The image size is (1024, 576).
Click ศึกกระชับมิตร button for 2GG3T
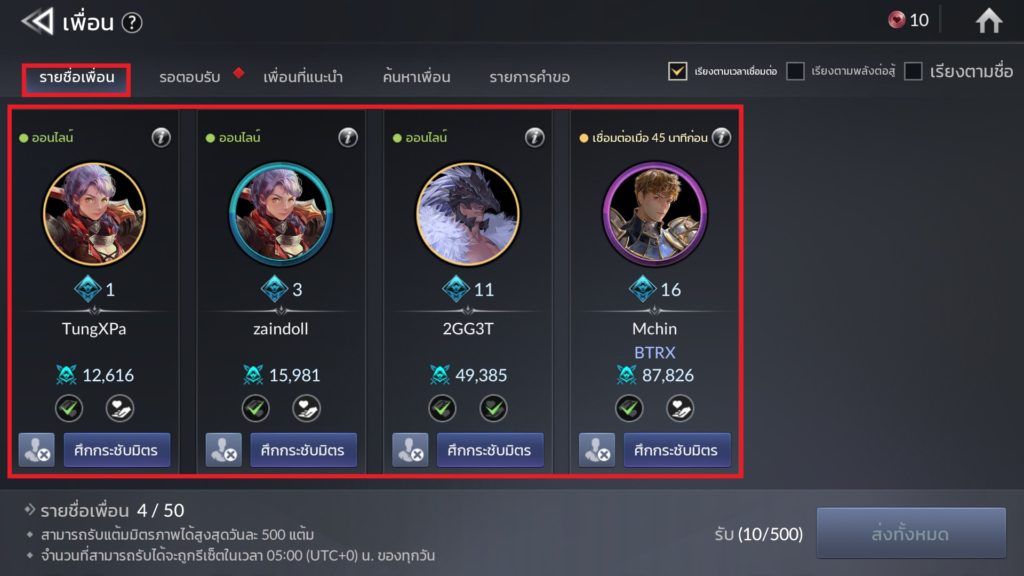[x=490, y=450]
